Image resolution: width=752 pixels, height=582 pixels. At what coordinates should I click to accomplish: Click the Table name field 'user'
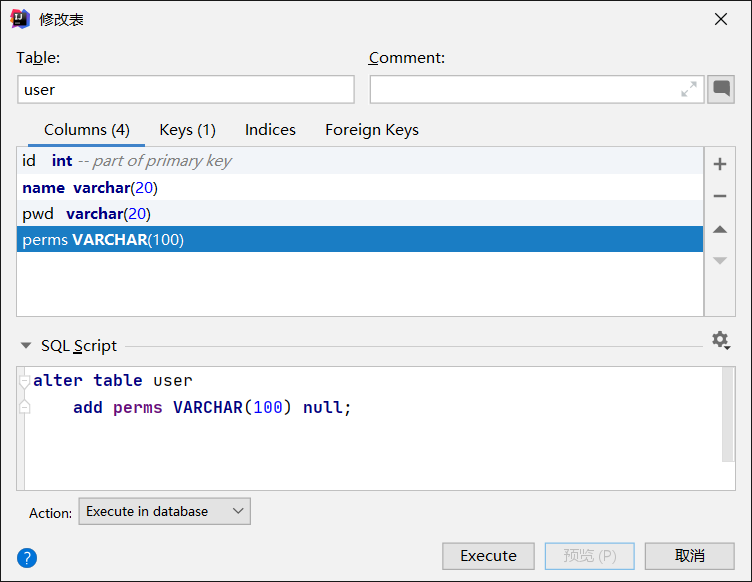(186, 89)
